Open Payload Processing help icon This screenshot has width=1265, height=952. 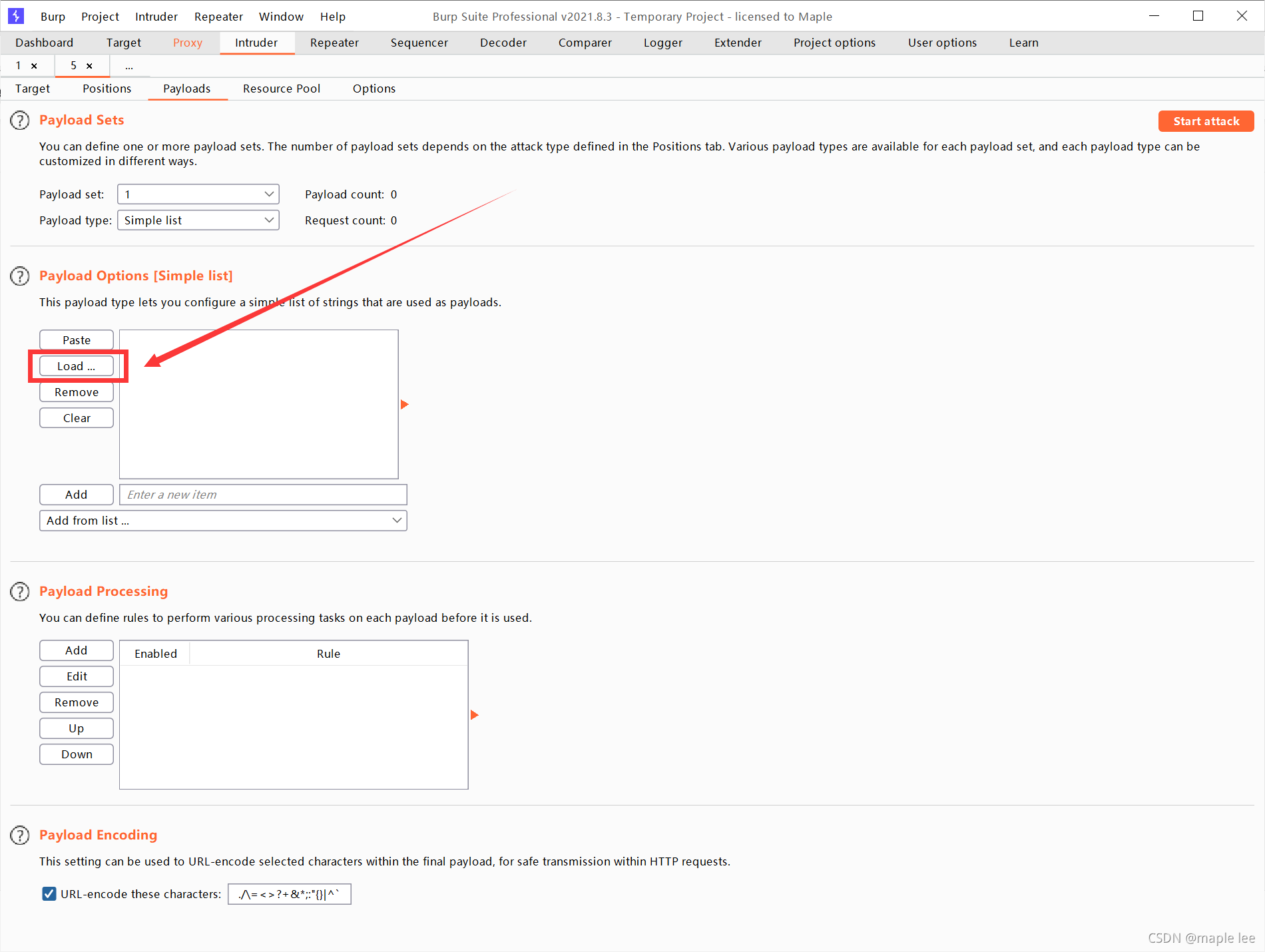20,592
